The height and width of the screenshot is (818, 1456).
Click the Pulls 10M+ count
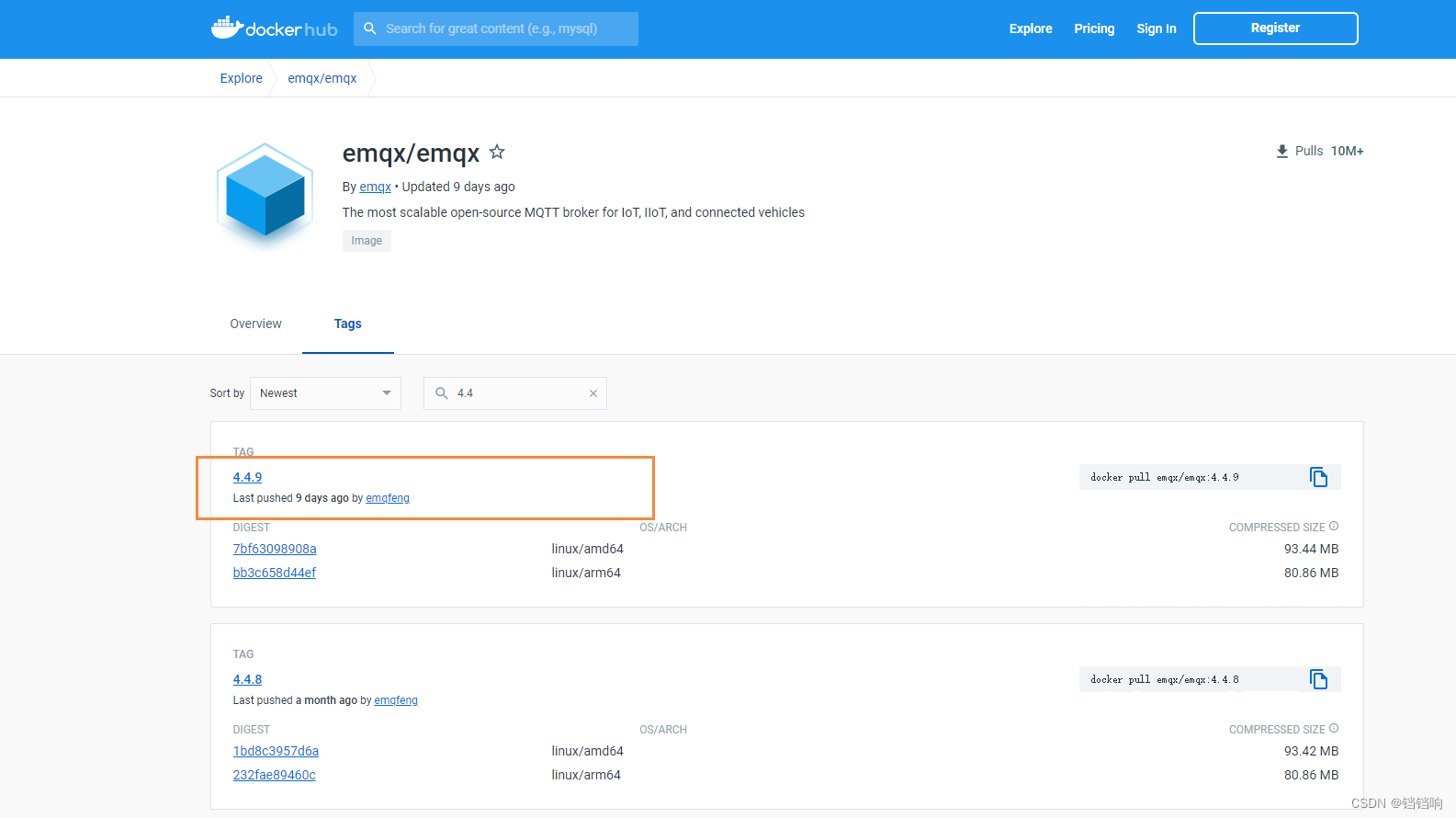[x=1347, y=151]
